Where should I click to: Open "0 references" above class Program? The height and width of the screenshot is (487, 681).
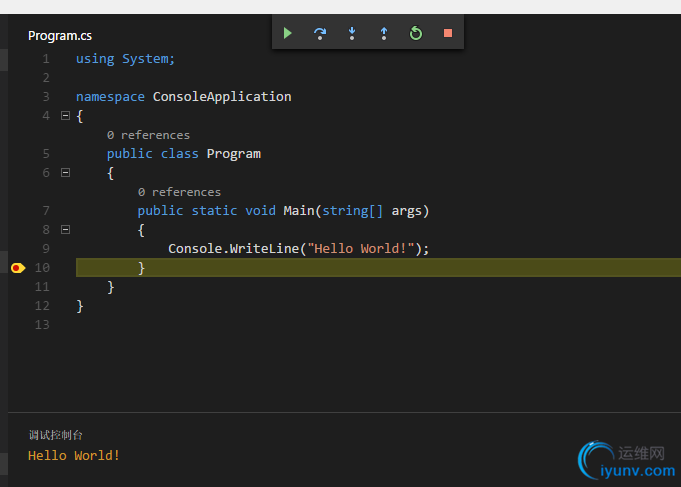click(x=148, y=135)
